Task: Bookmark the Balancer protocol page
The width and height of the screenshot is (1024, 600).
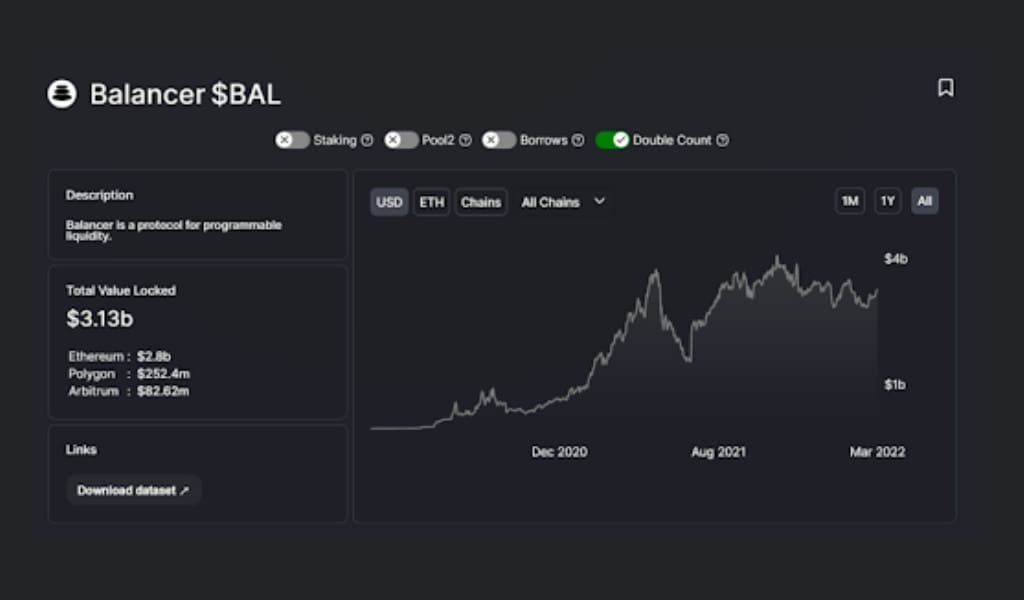Action: 945,88
